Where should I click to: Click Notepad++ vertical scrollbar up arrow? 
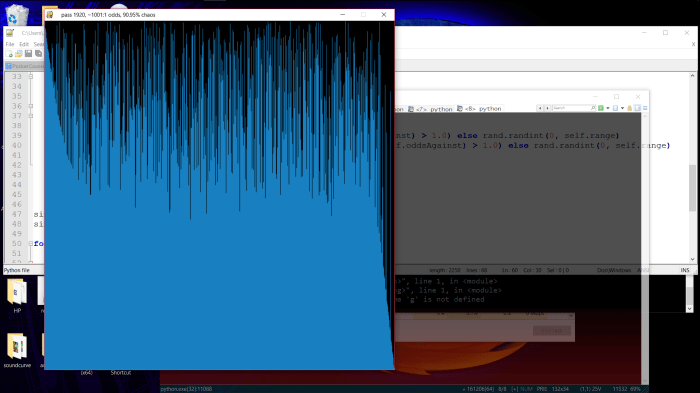tap(692, 76)
